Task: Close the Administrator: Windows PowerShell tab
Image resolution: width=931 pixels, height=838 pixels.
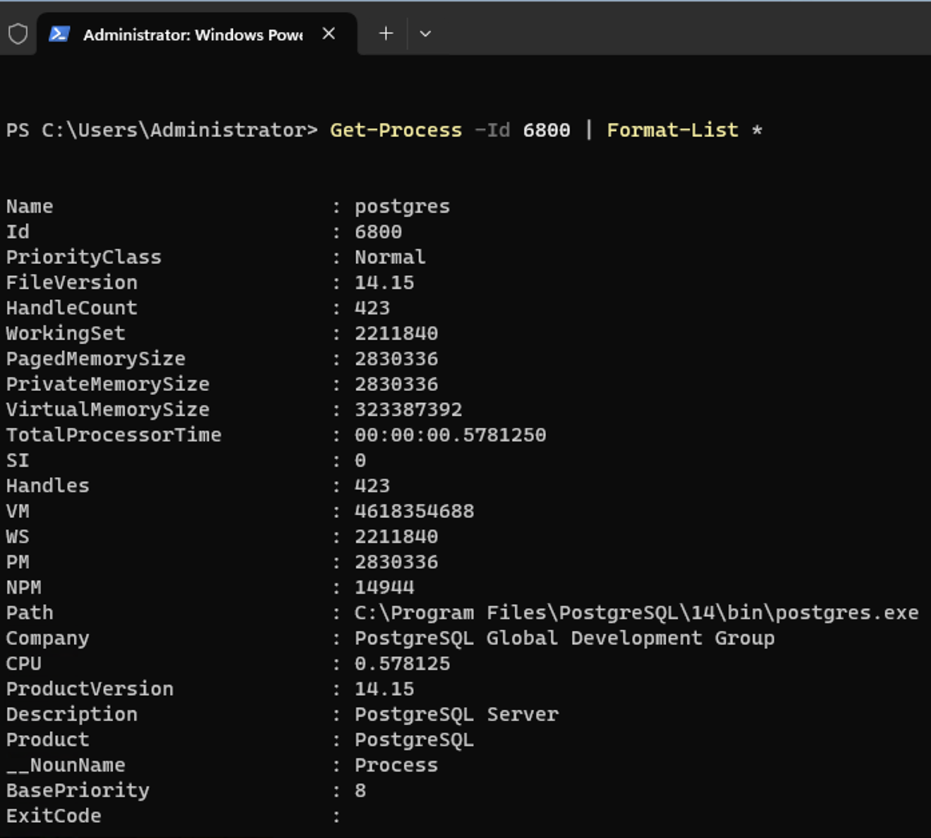Action: (328, 34)
